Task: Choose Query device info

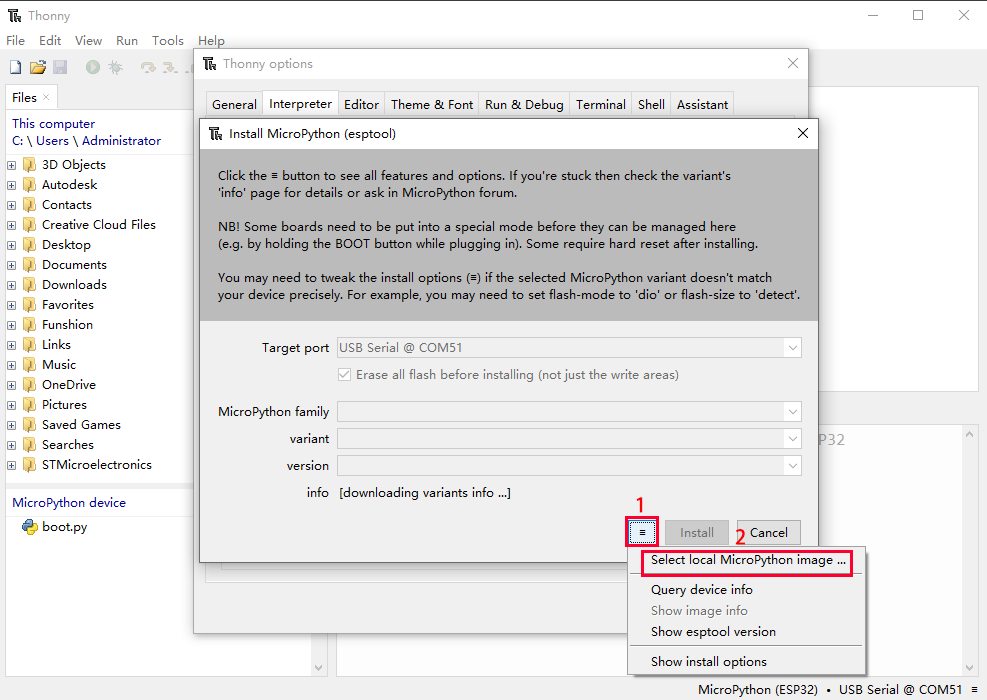Action: click(x=701, y=590)
